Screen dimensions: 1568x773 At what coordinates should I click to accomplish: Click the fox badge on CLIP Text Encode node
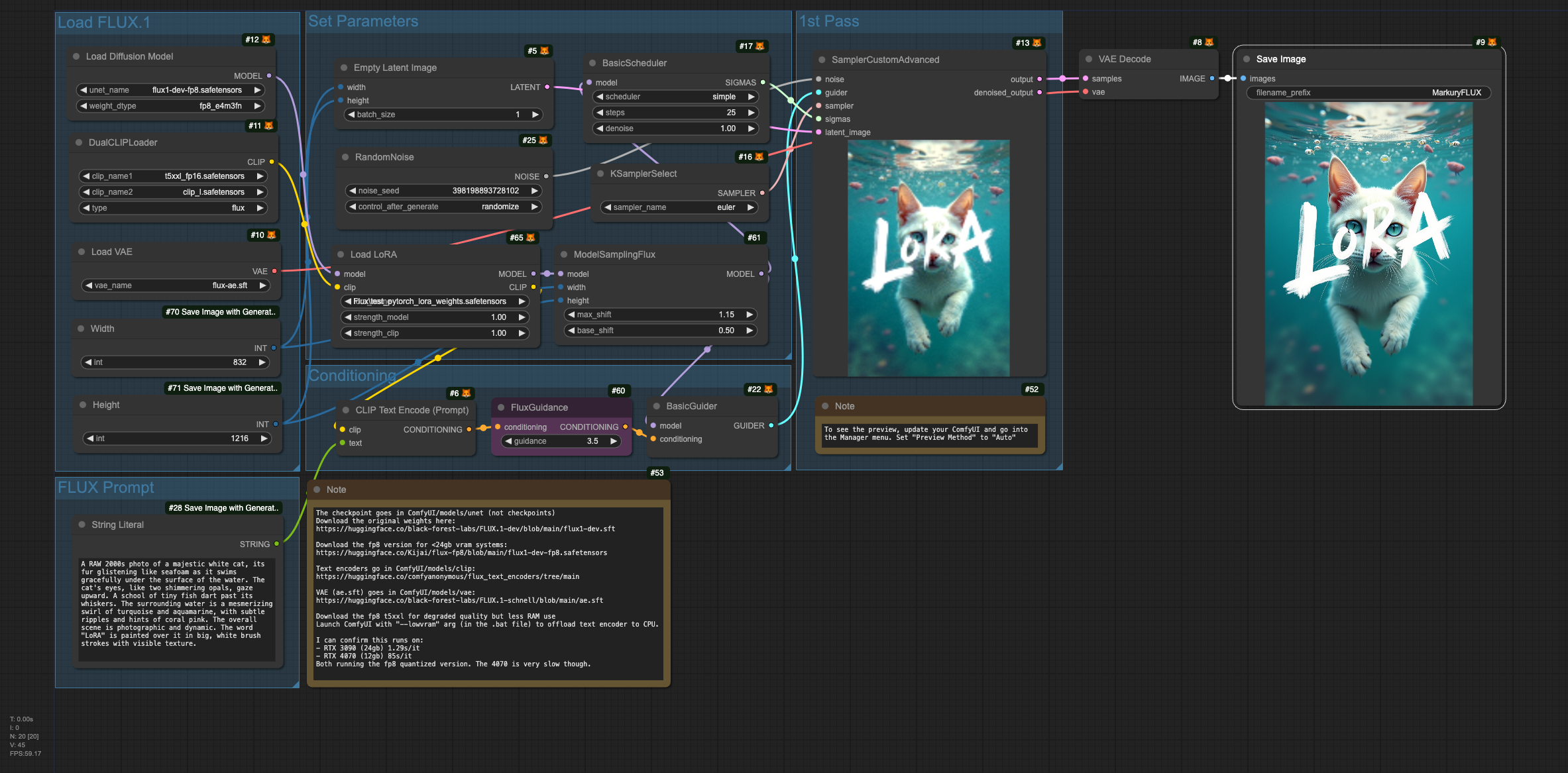466,393
